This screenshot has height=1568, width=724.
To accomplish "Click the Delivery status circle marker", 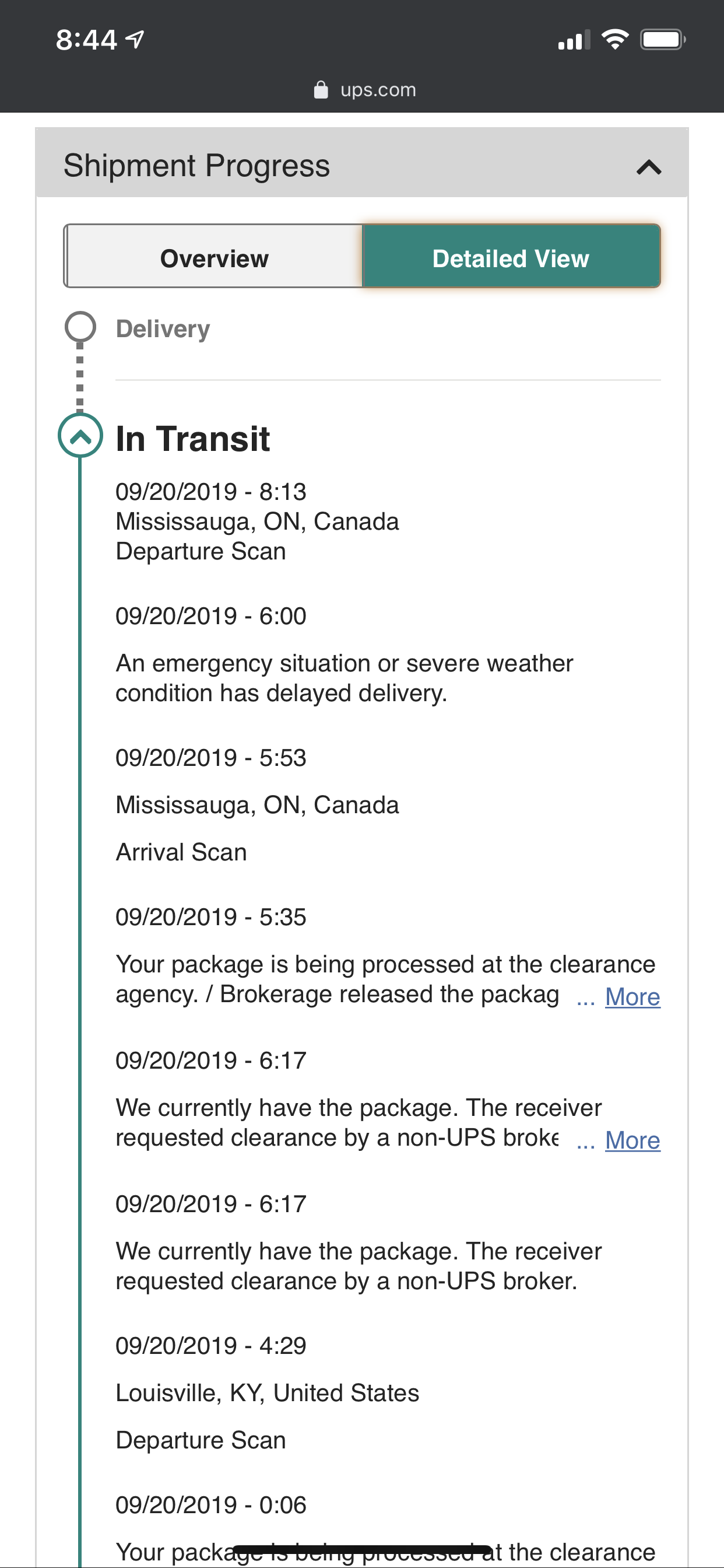I will point(80,327).
